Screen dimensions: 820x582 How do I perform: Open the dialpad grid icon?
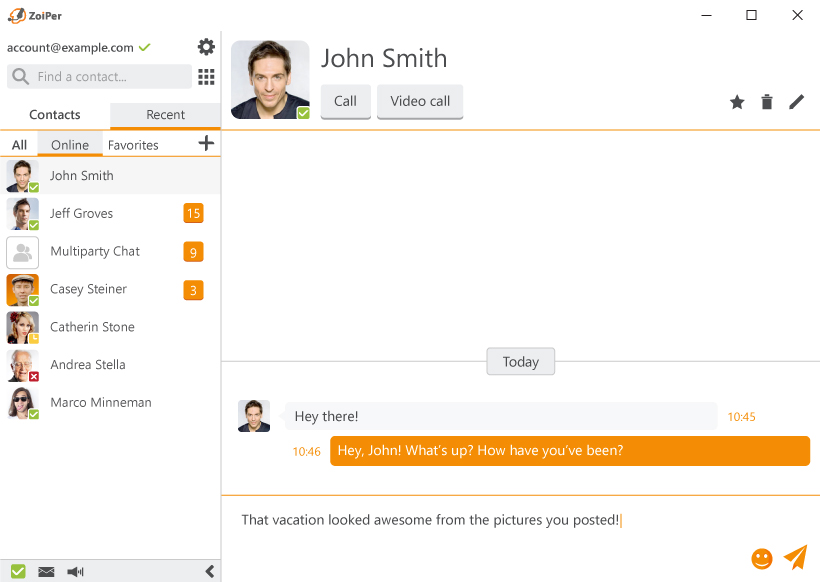[x=206, y=77]
